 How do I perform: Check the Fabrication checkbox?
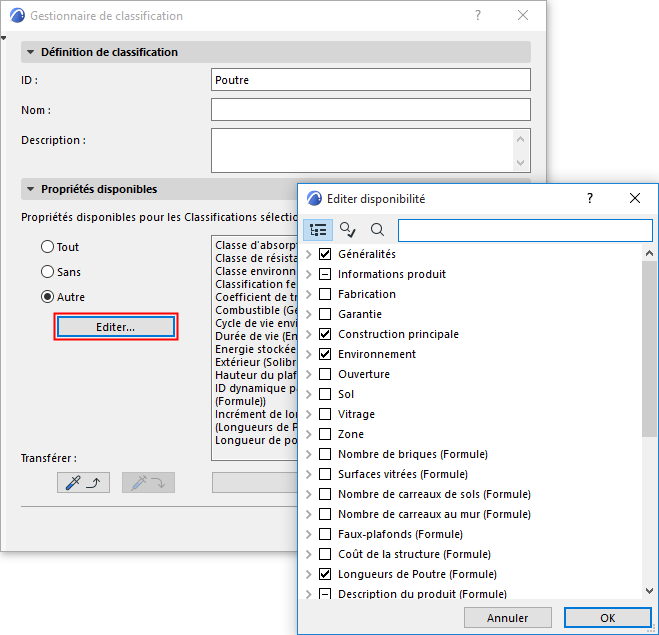tap(325, 294)
